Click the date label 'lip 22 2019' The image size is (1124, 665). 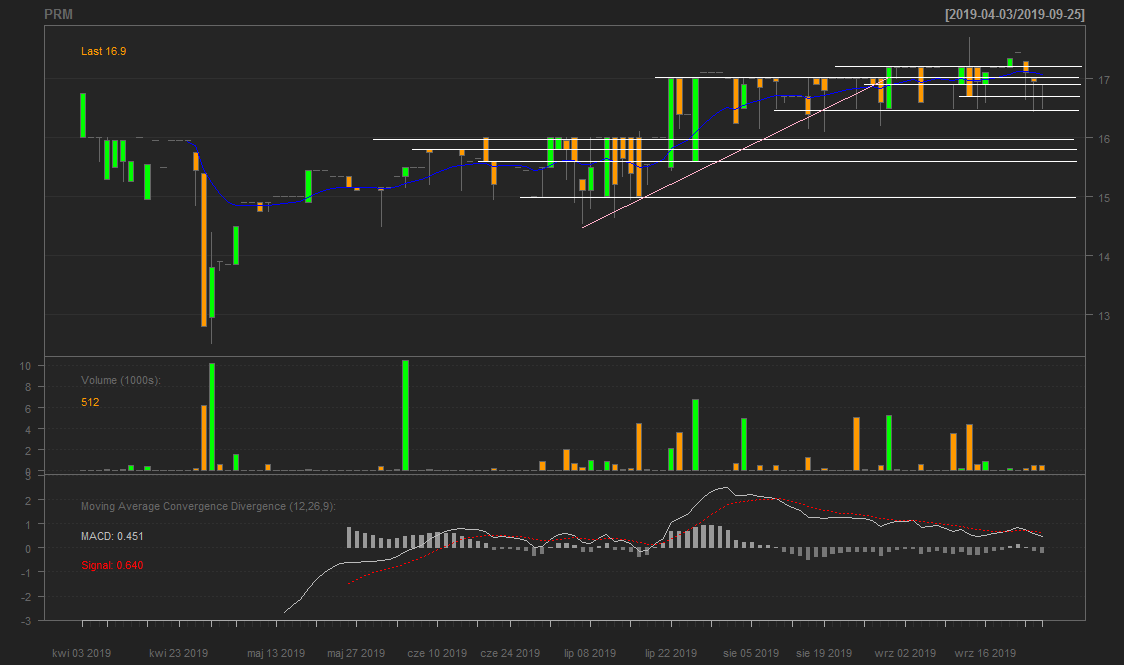[x=671, y=654]
